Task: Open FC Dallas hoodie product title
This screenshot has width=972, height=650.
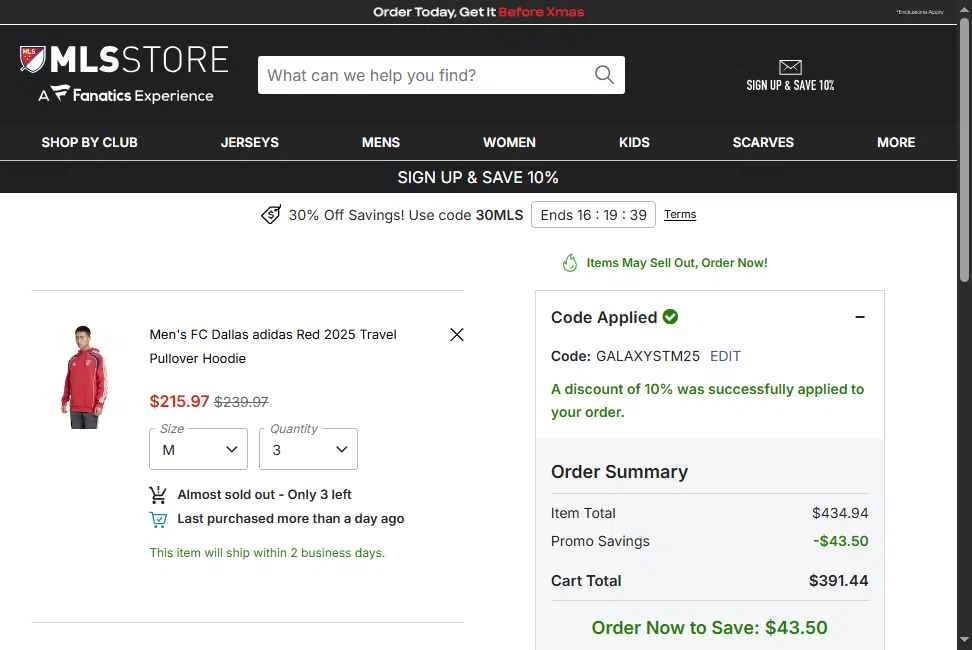Action: (273, 346)
